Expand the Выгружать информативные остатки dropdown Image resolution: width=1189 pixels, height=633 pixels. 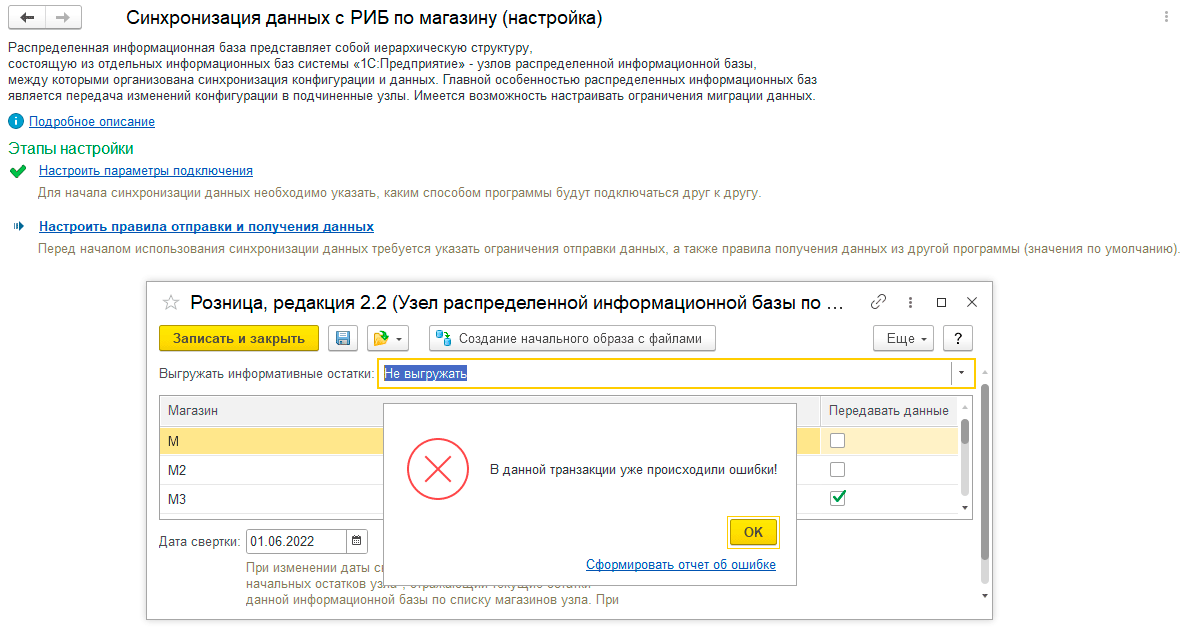pos(961,373)
